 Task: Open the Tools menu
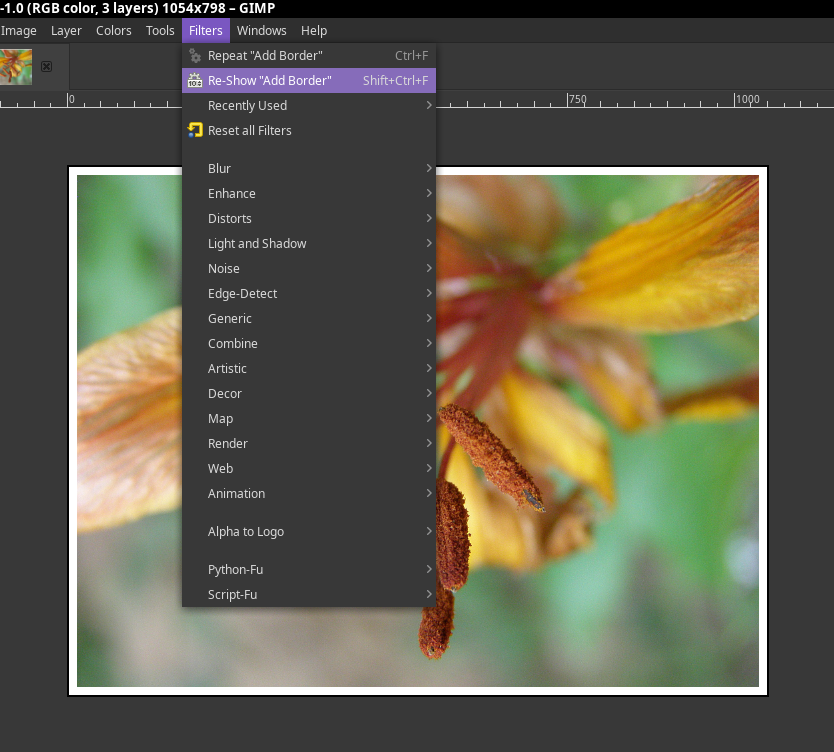pyautogui.click(x=160, y=30)
